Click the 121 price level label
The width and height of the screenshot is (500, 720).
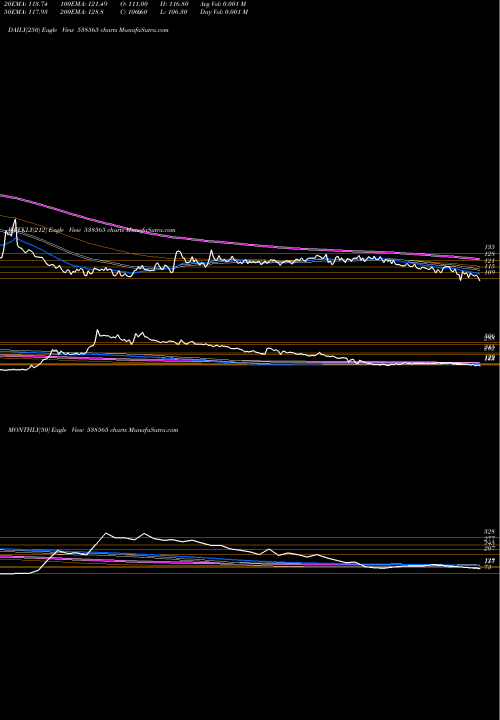click(489, 261)
